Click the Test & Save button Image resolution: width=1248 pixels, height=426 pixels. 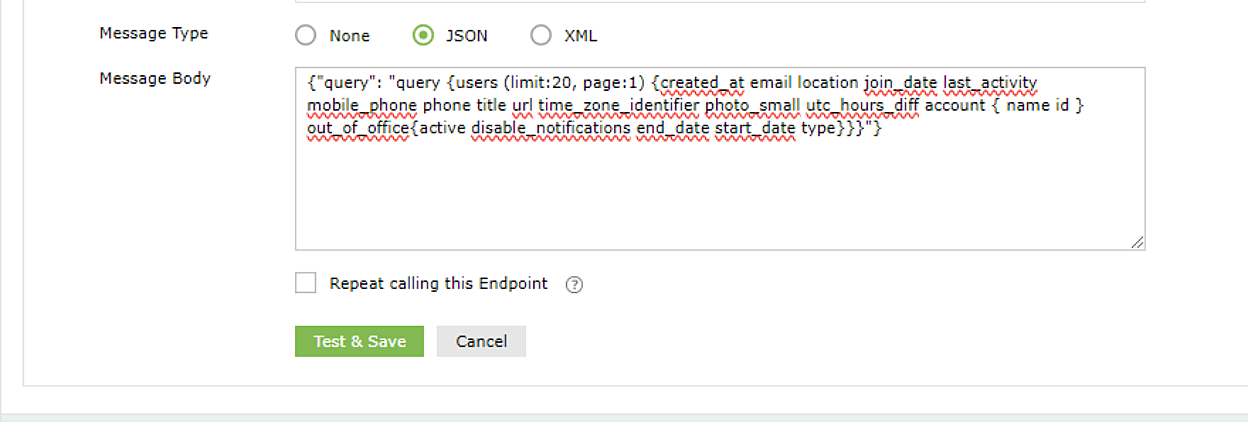pos(359,341)
